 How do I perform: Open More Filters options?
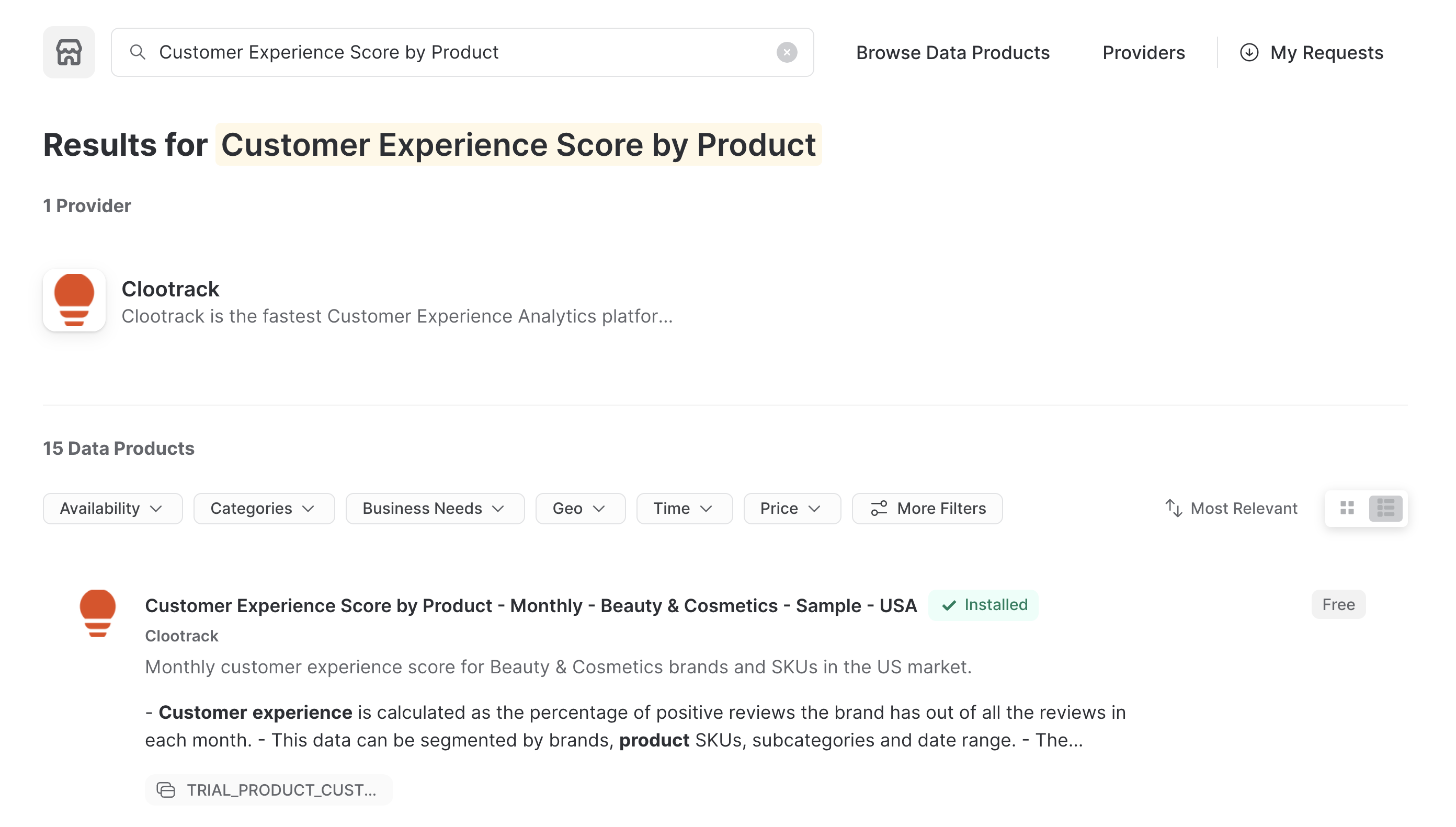point(927,508)
